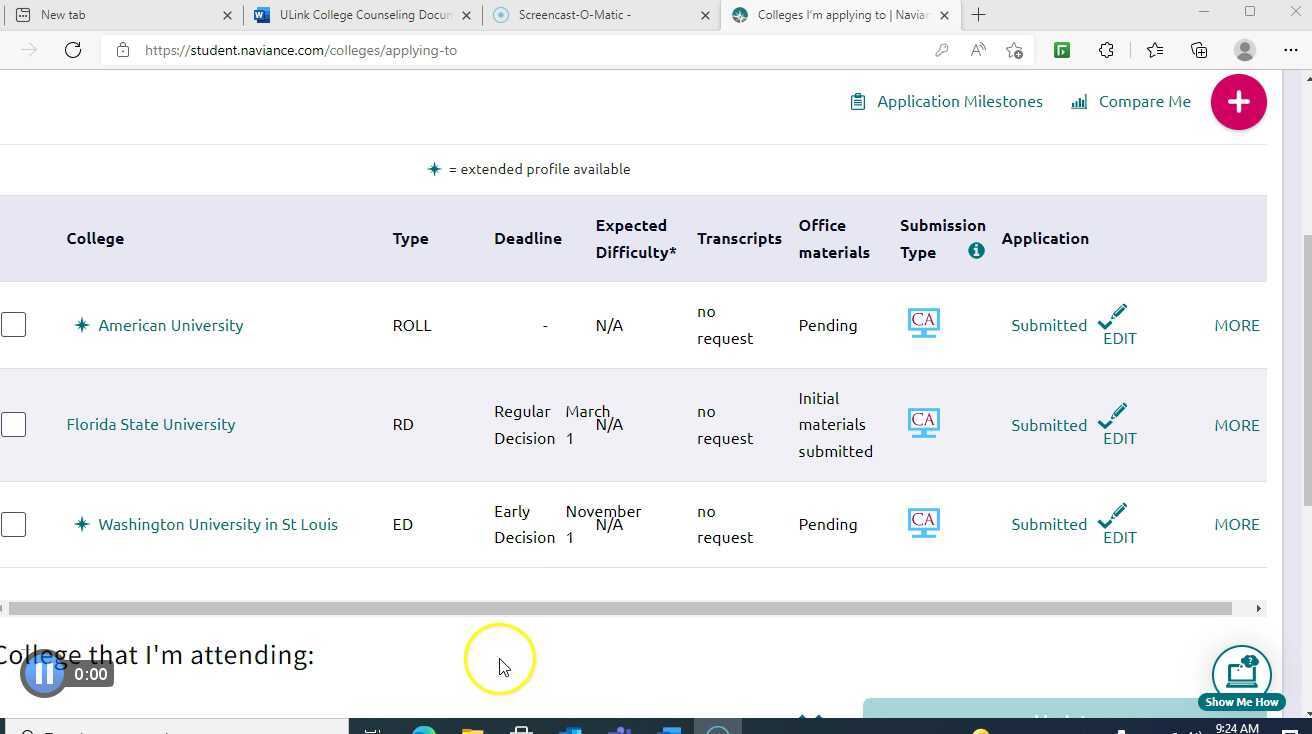
Task: Add this page to favorites
Action: coord(1014,50)
